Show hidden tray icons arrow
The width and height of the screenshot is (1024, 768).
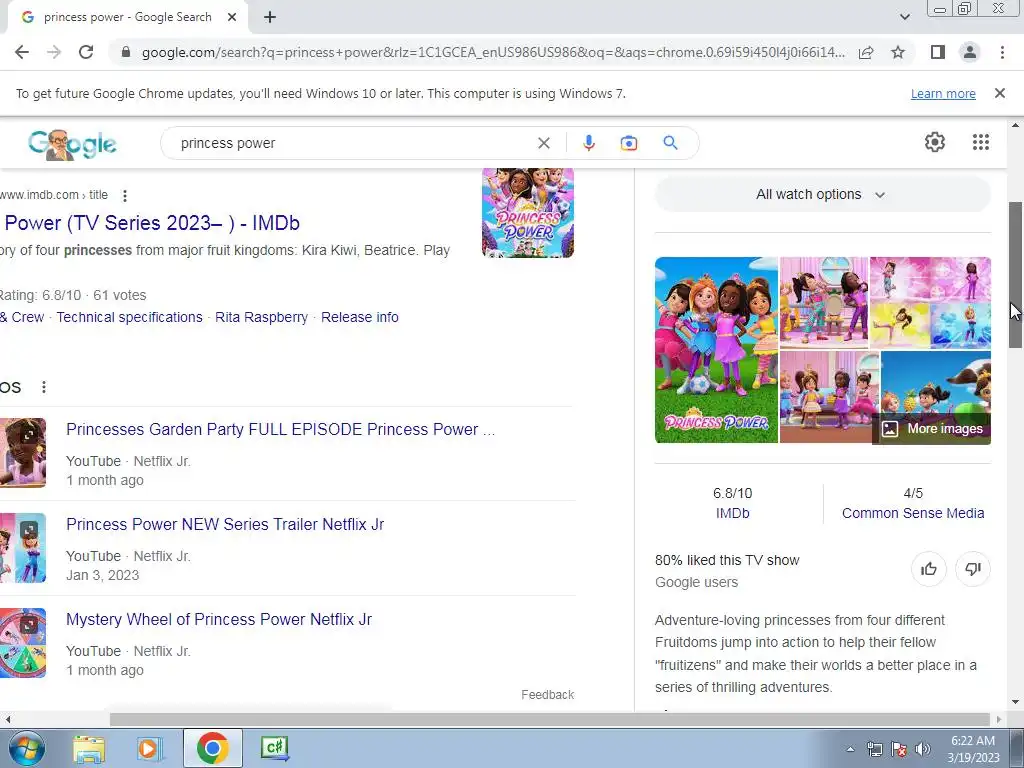850,749
